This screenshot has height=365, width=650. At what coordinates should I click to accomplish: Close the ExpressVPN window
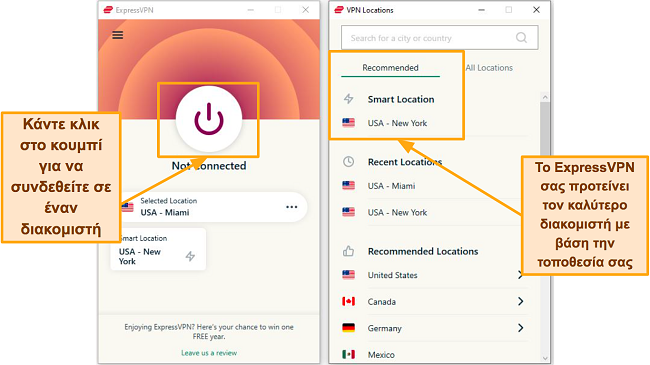point(306,10)
